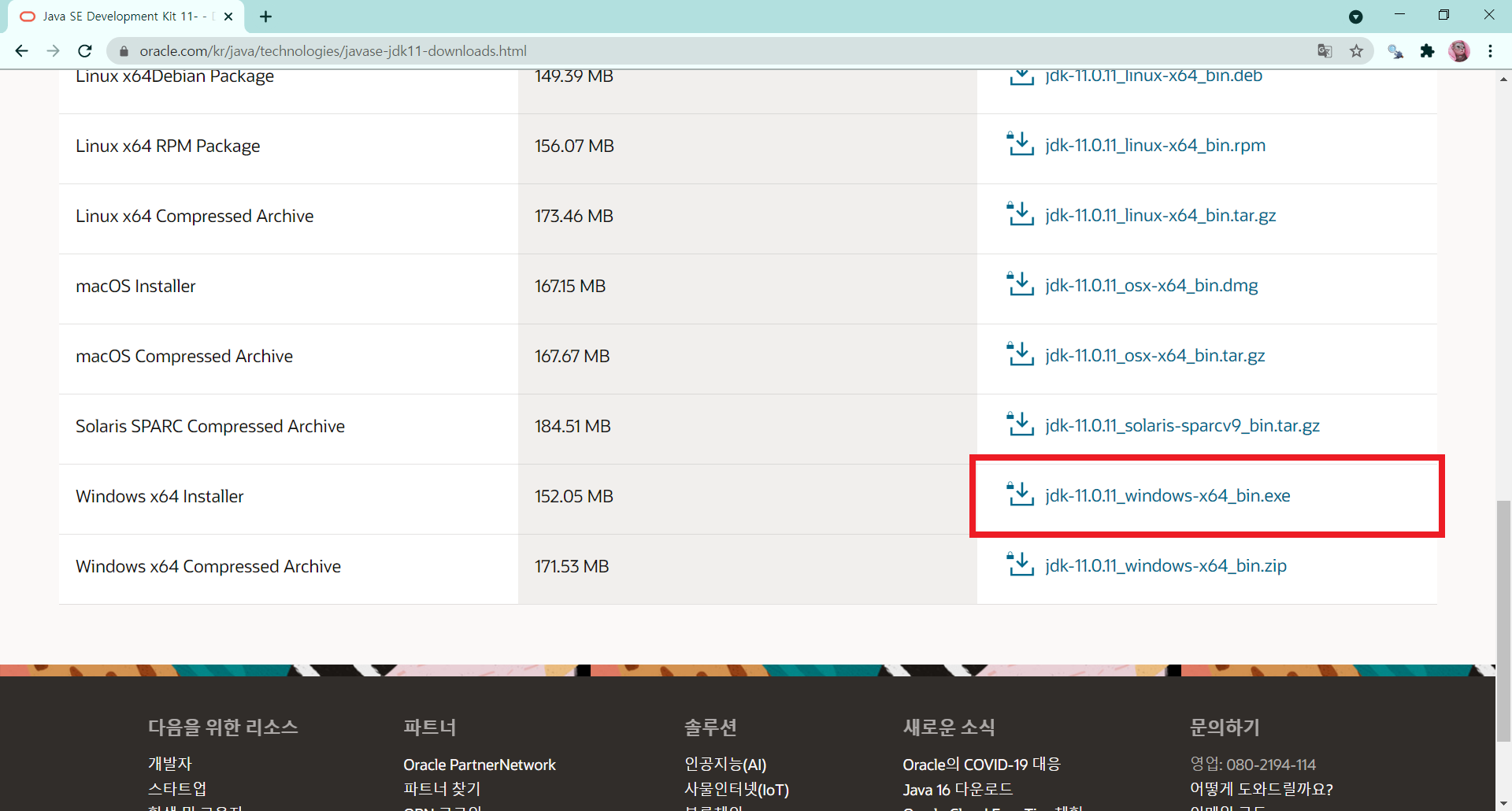This screenshot has width=1512, height=811.
Task: Open footer link 개발자
Action: click(170, 764)
